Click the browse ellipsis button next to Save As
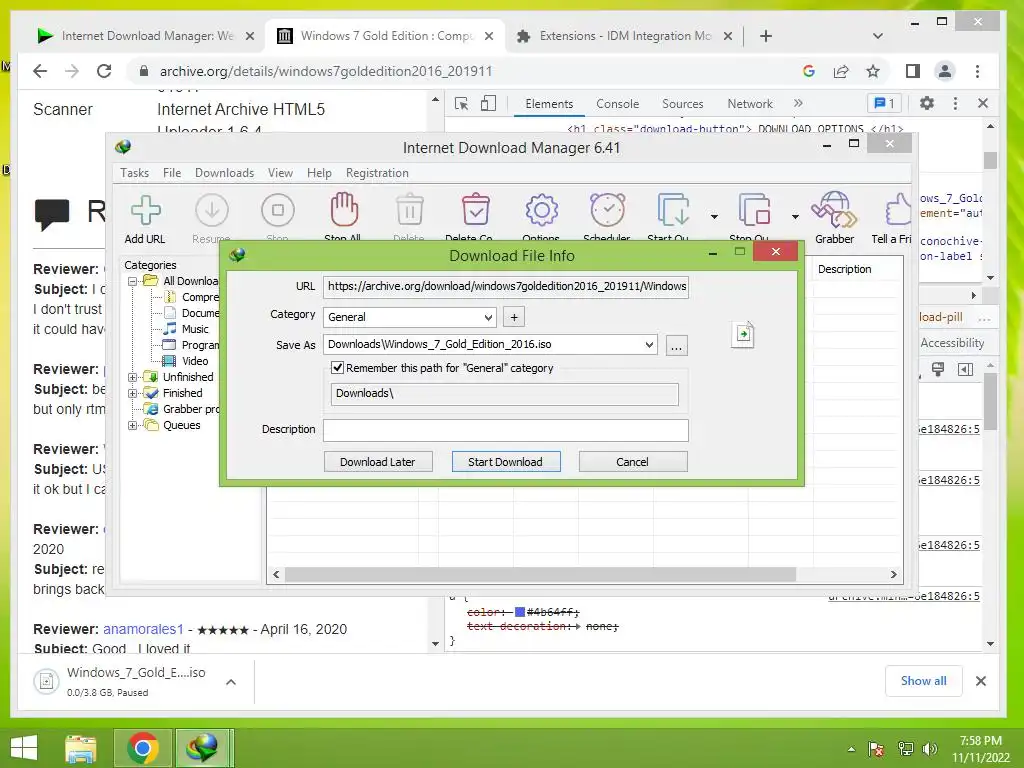 [x=677, y=345]
